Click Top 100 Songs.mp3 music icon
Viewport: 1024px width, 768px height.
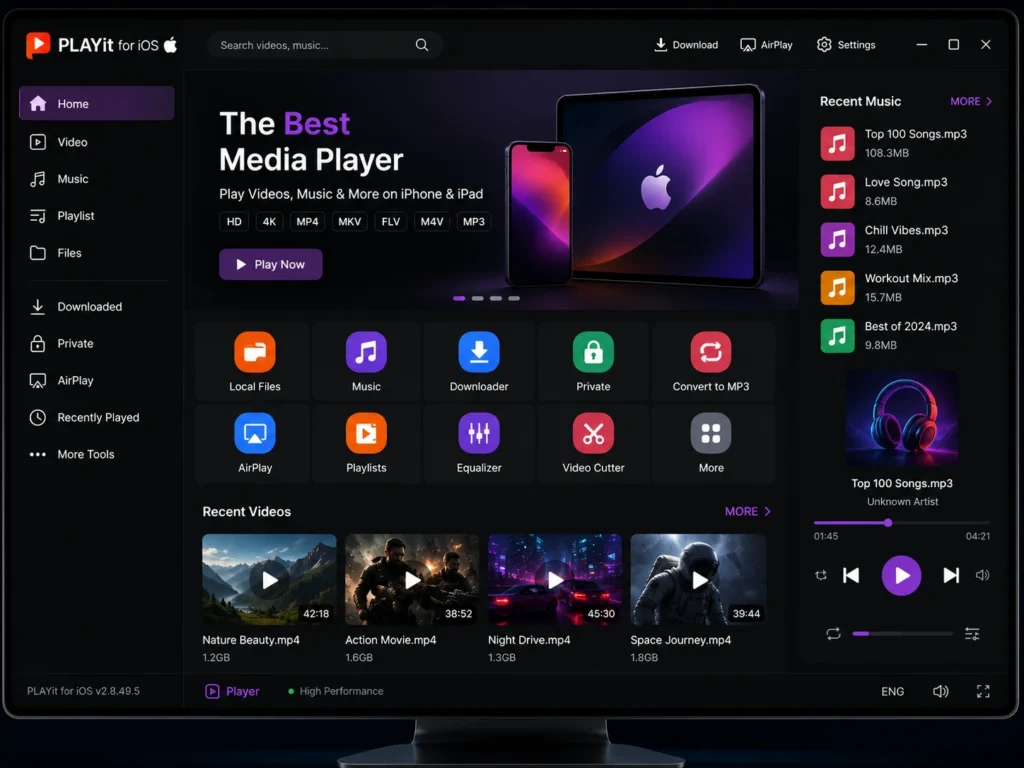click(x=837, y=144)
